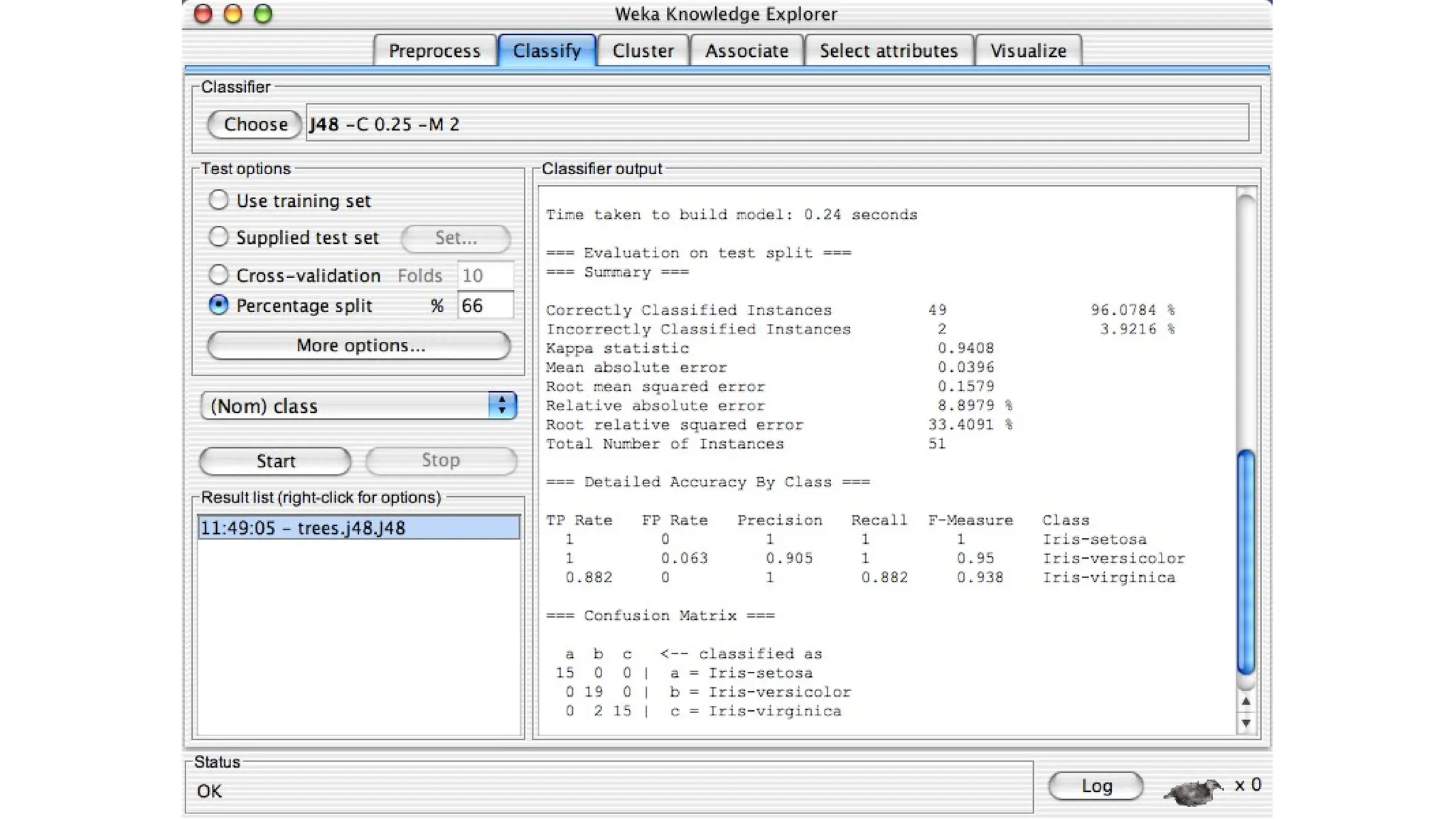Click the scrollbar up arrow in output

pos(1246,702)
